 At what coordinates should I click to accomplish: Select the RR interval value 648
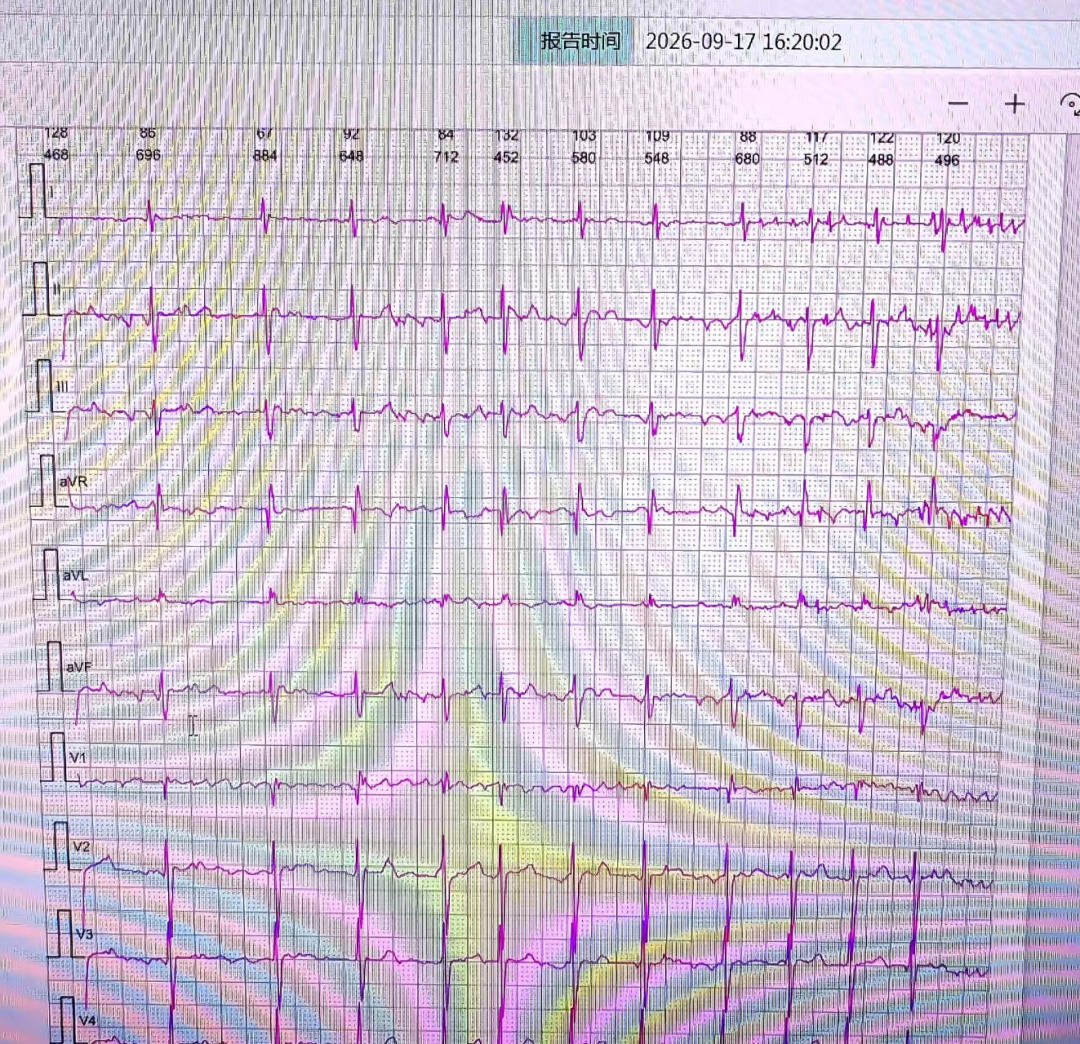[351, 156]
